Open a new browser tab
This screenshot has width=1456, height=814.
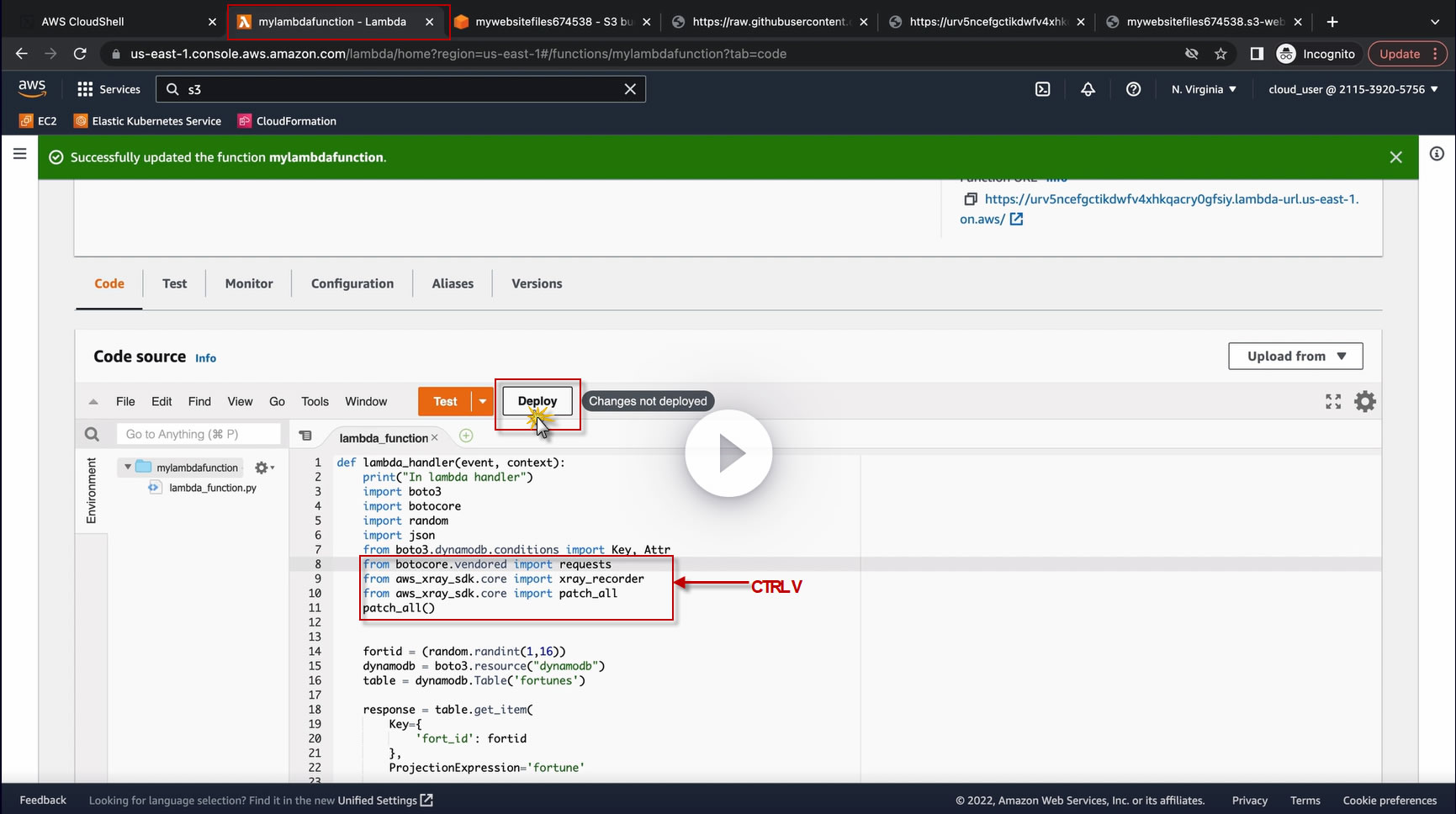tap(1332, 22)
